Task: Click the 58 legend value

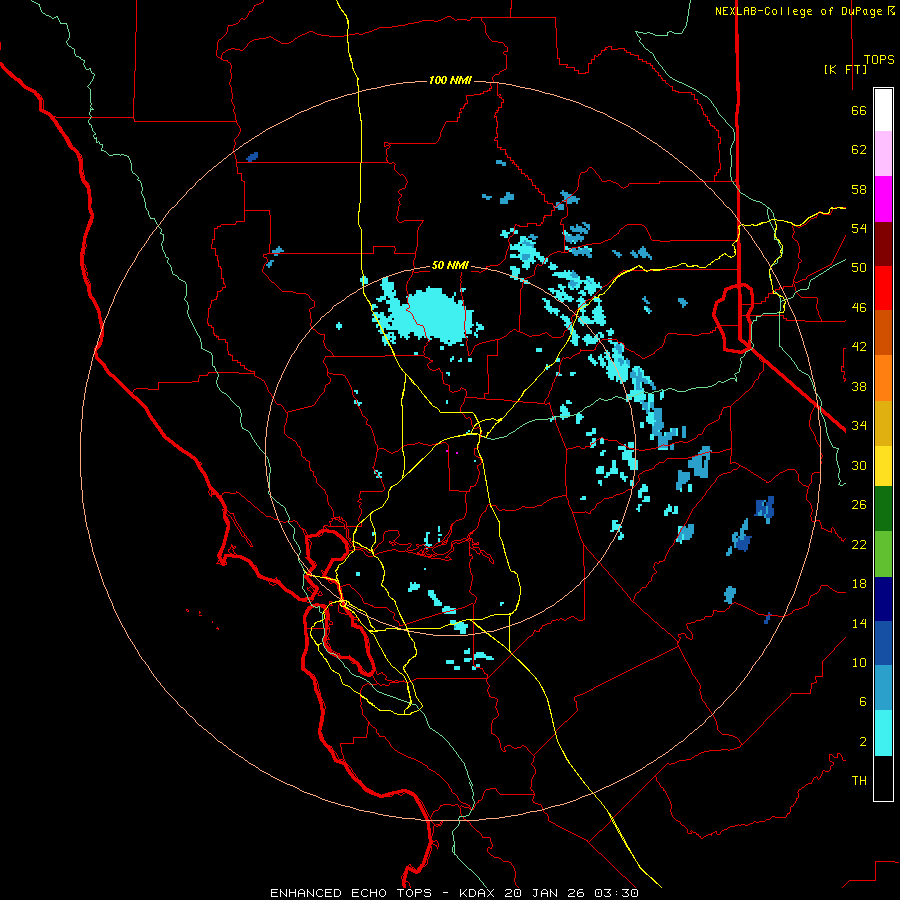Action: 859,189
